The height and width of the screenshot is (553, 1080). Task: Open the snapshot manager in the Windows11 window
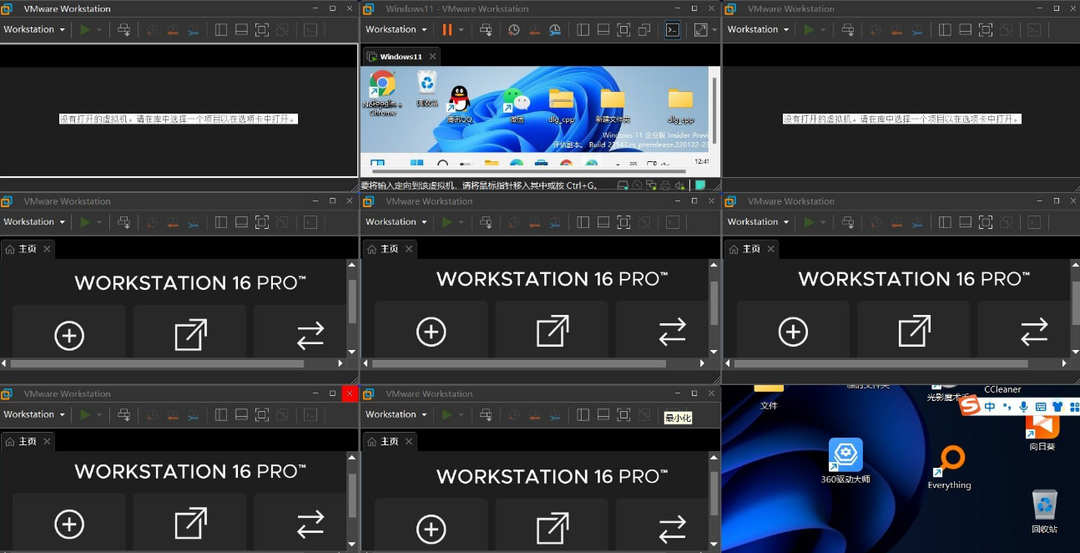pos(555,30)
